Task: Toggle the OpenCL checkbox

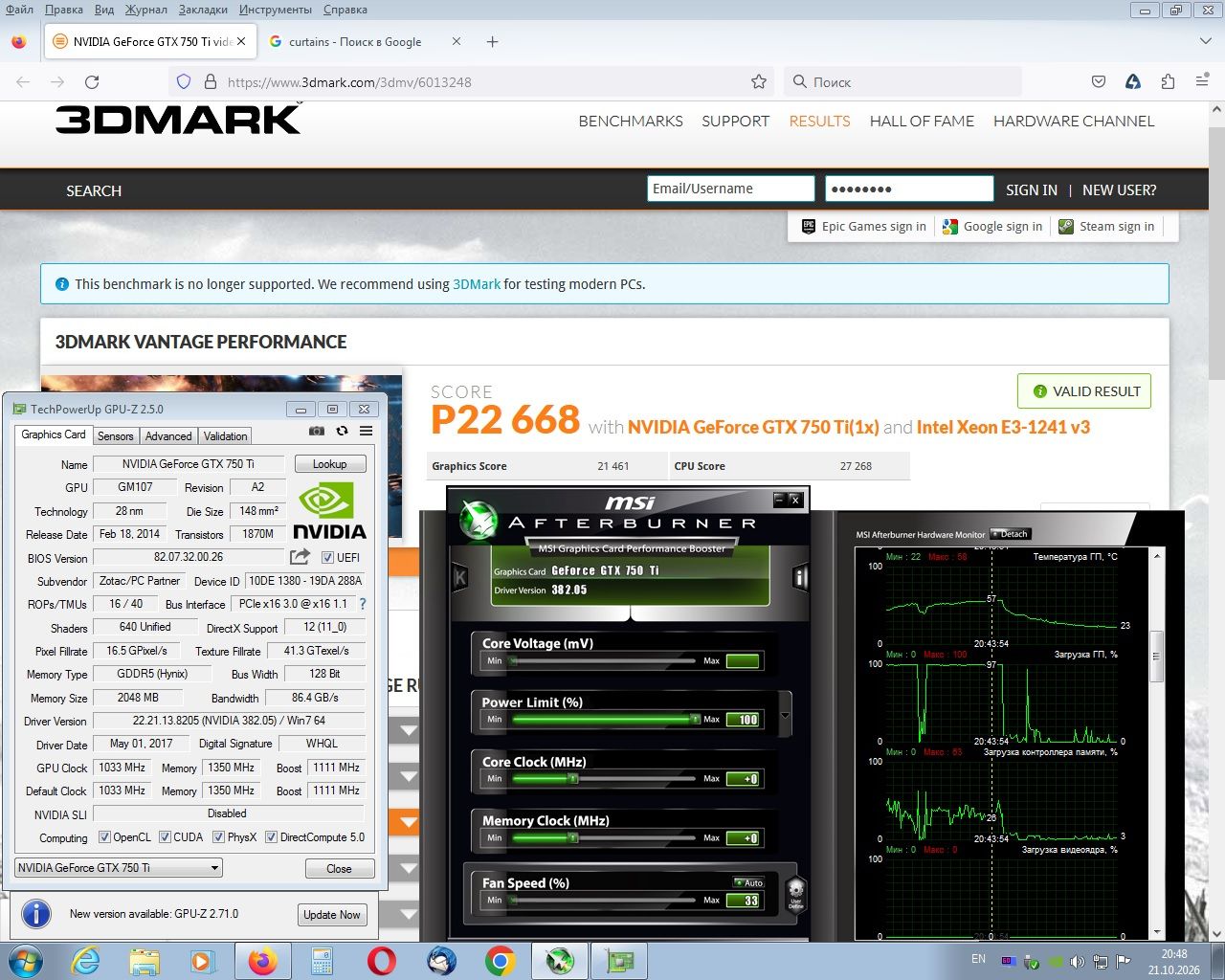Action: (x=104, y=837)
